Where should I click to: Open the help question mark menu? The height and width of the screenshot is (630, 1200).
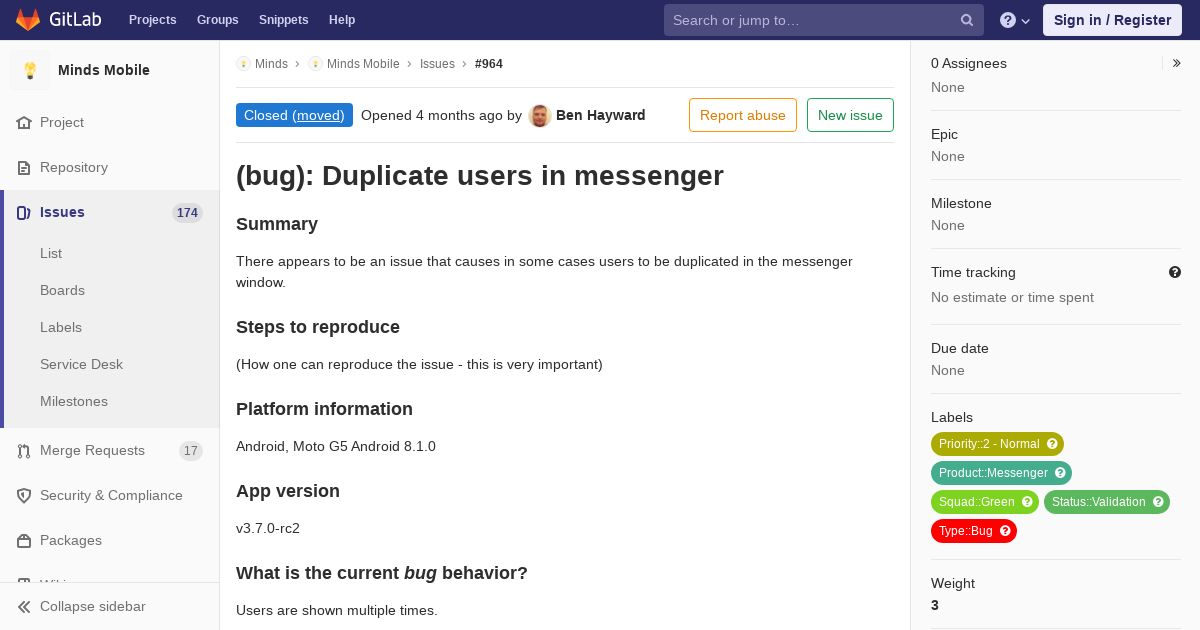pos(1015,20)
